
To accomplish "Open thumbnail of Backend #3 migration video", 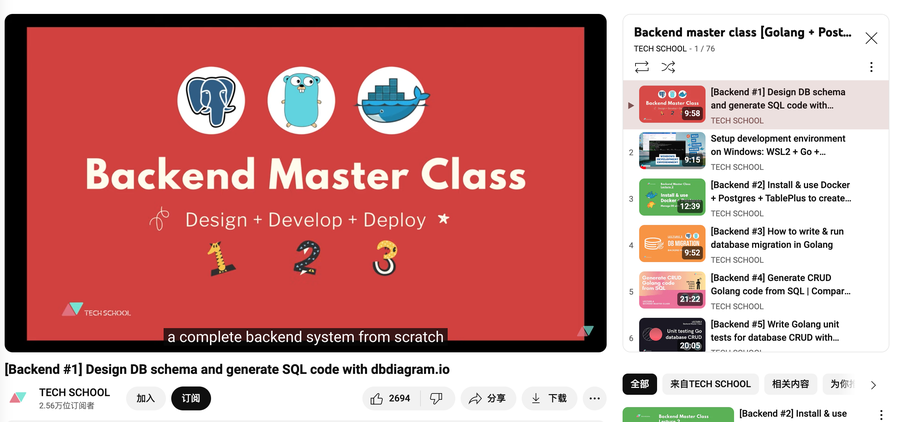I will point(672,243).
